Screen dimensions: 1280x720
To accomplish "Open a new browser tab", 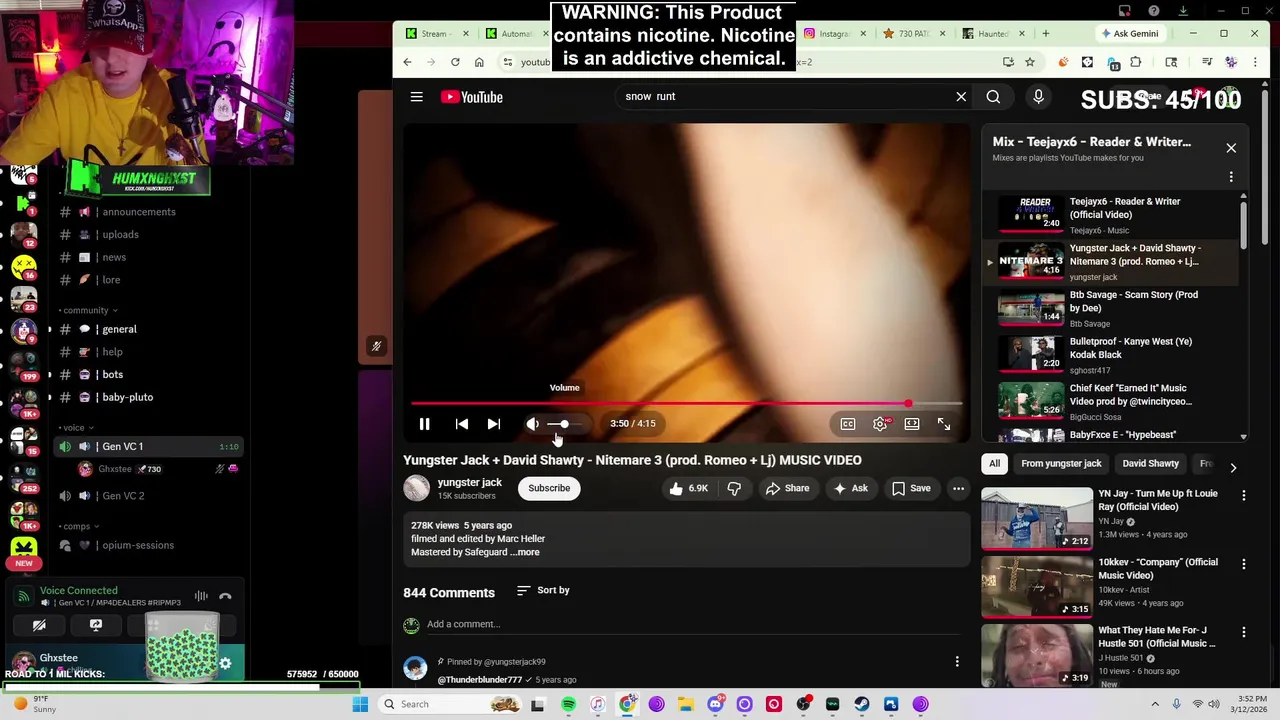I will pos(1045,33).
